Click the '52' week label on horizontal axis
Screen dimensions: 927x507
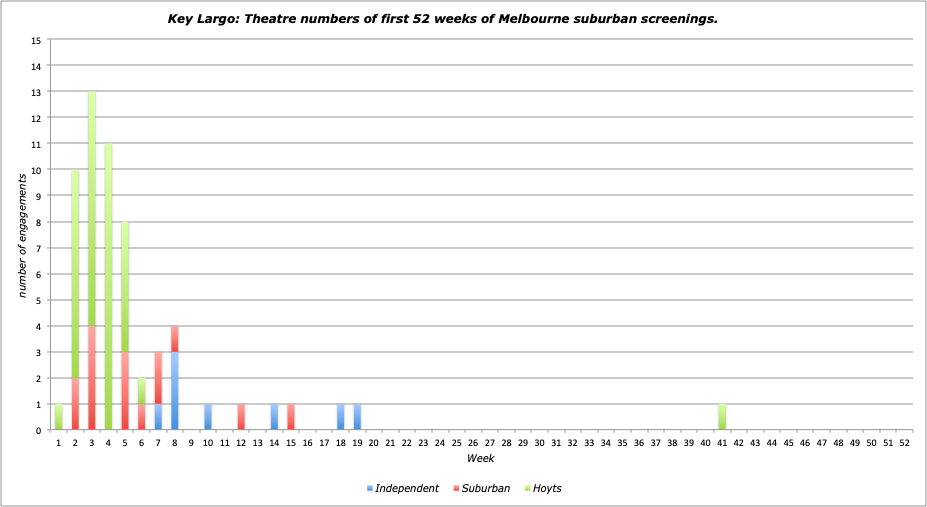tap(904, 442)
